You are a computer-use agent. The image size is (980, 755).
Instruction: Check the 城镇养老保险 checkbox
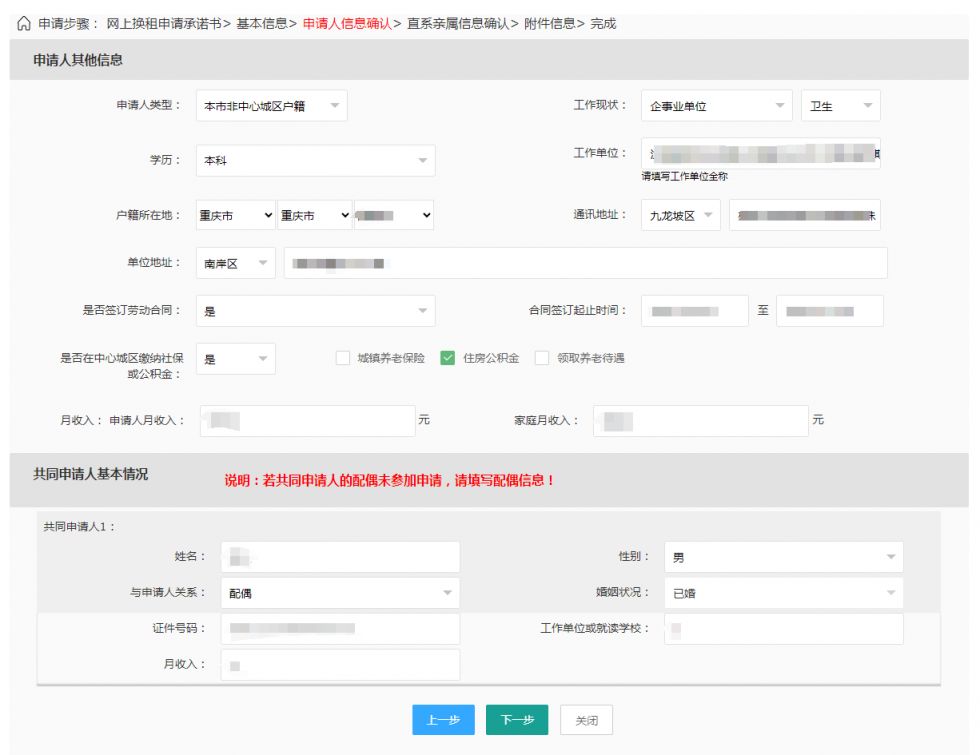pos(343,359)
